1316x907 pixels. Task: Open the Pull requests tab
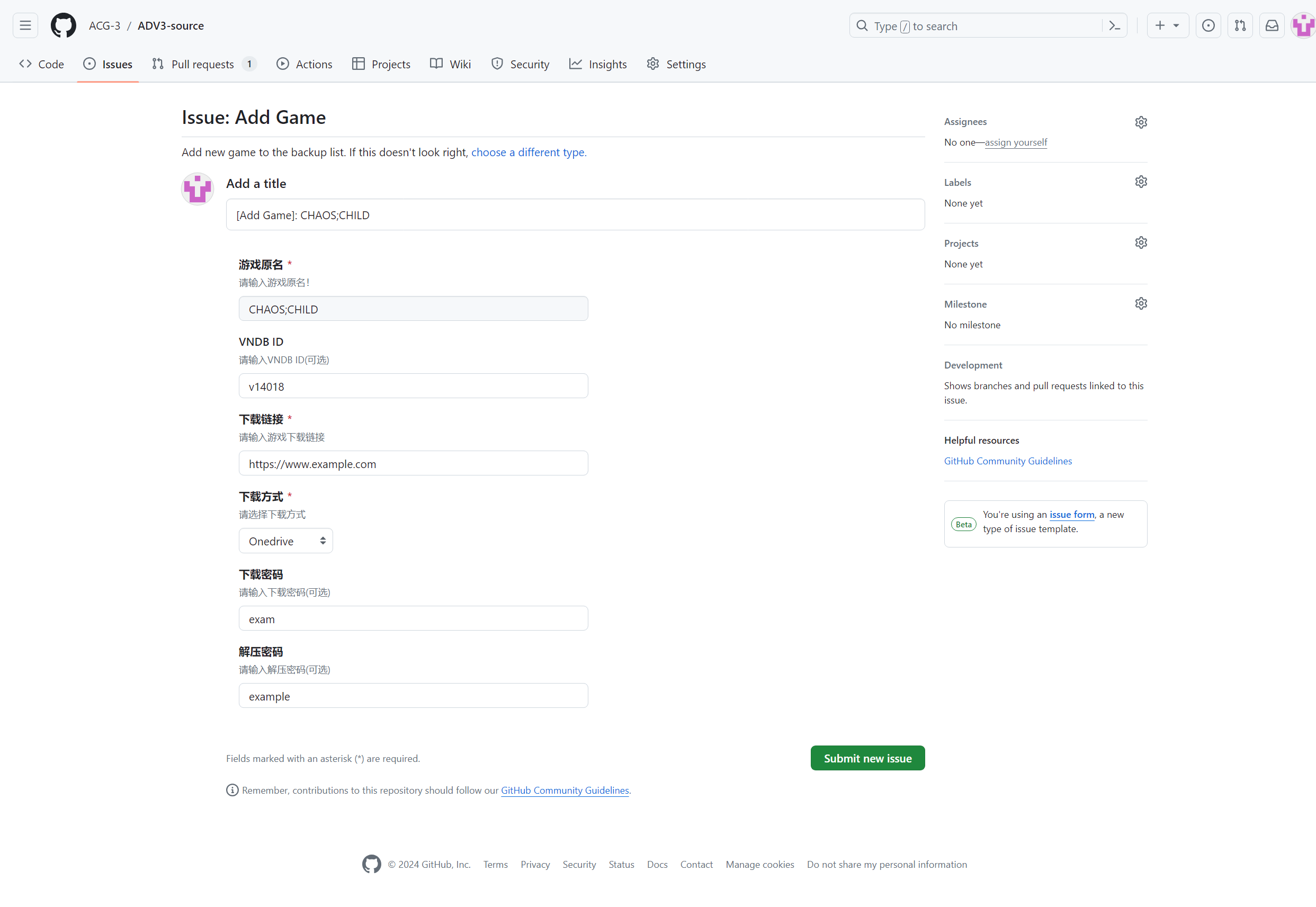pyautogui.click(x=204, y=64)
